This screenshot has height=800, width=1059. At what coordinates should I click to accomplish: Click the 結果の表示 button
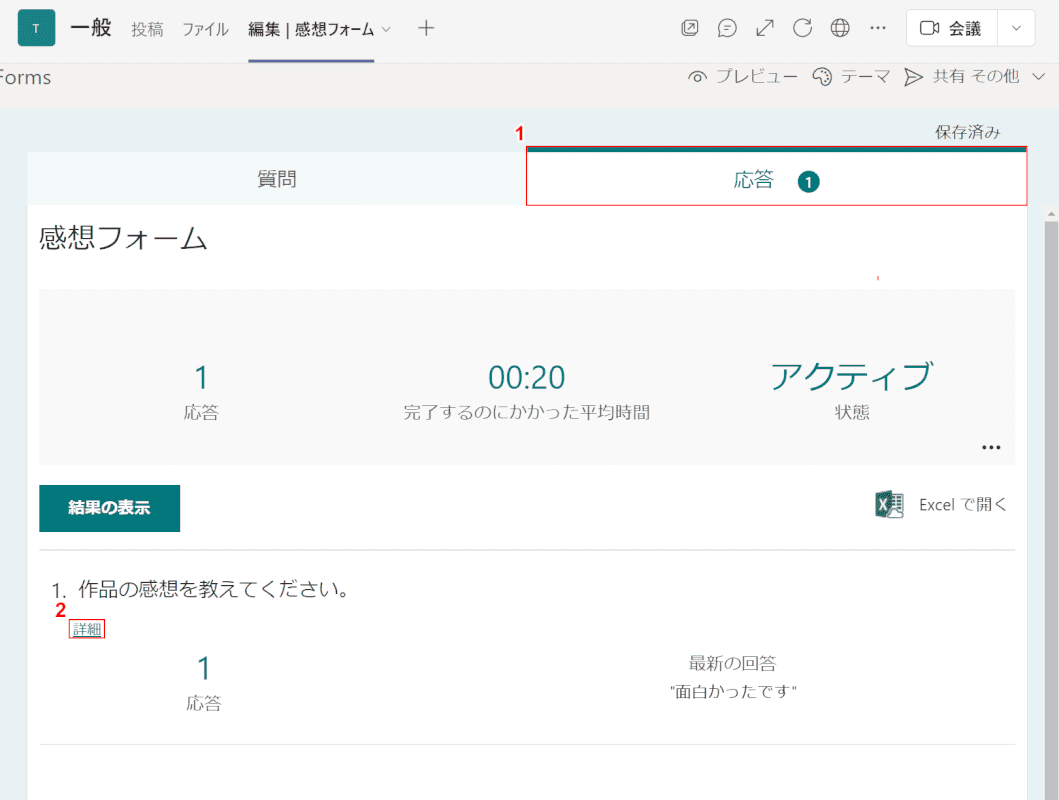(x=109, y=508)
